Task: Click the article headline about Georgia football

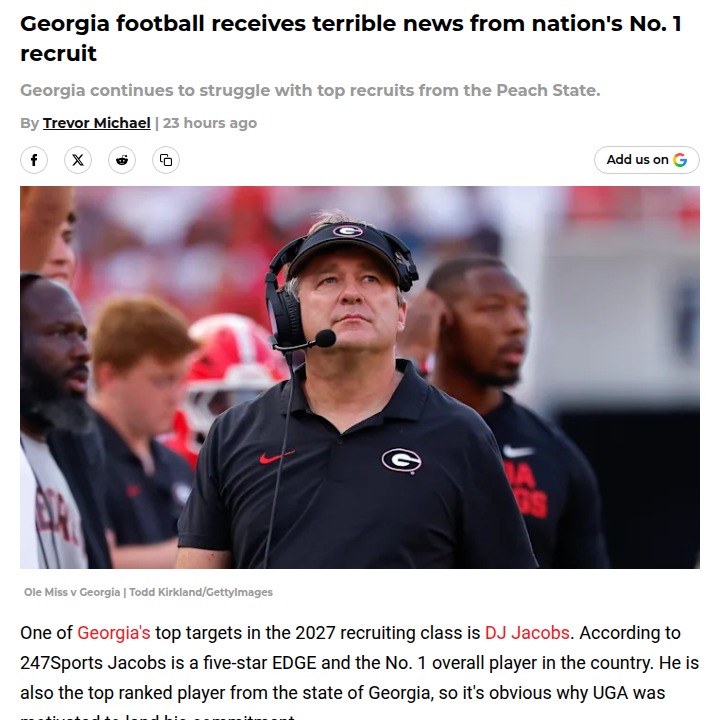Action: tap(350, 38)
